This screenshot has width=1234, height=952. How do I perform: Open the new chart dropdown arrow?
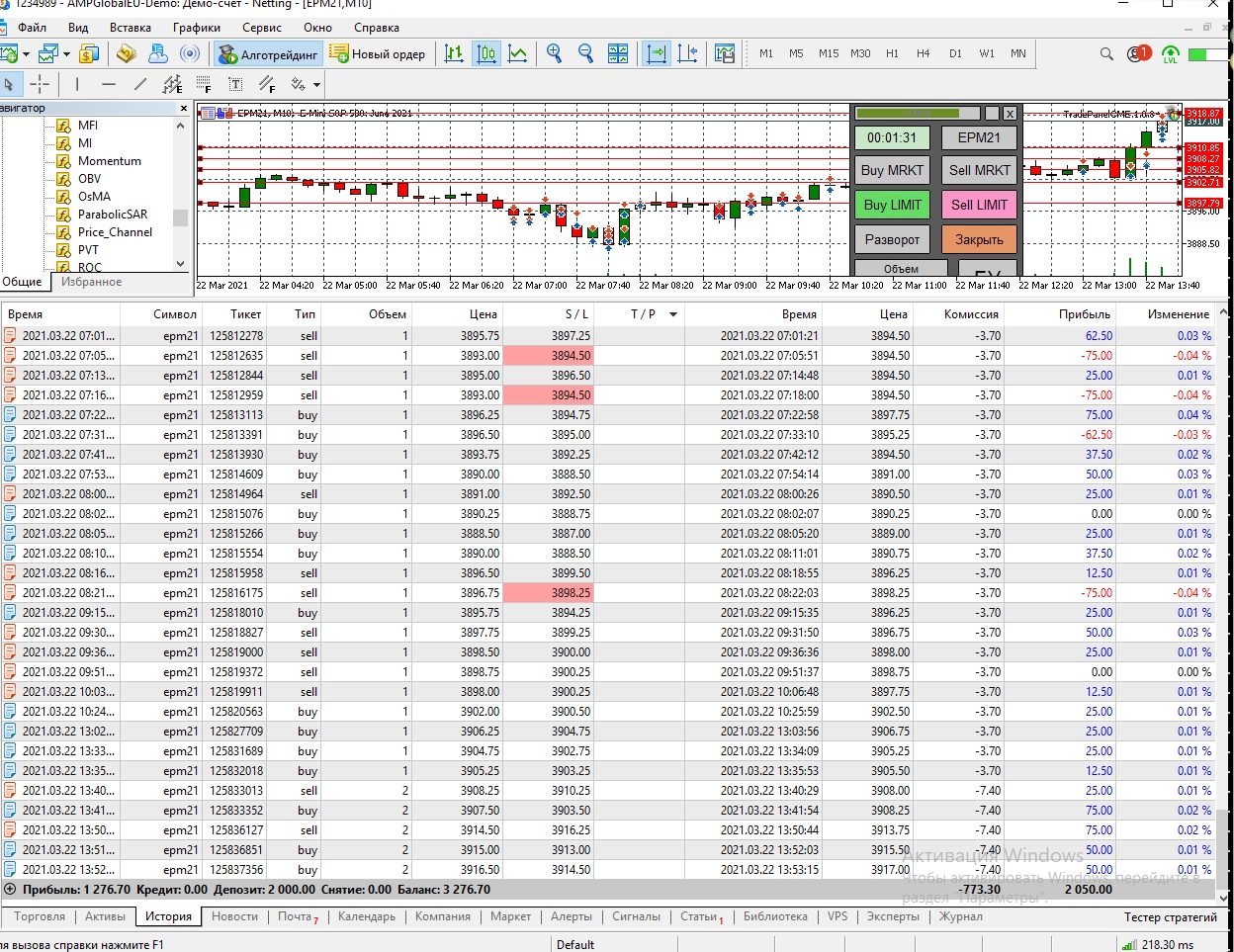(26, 54)
